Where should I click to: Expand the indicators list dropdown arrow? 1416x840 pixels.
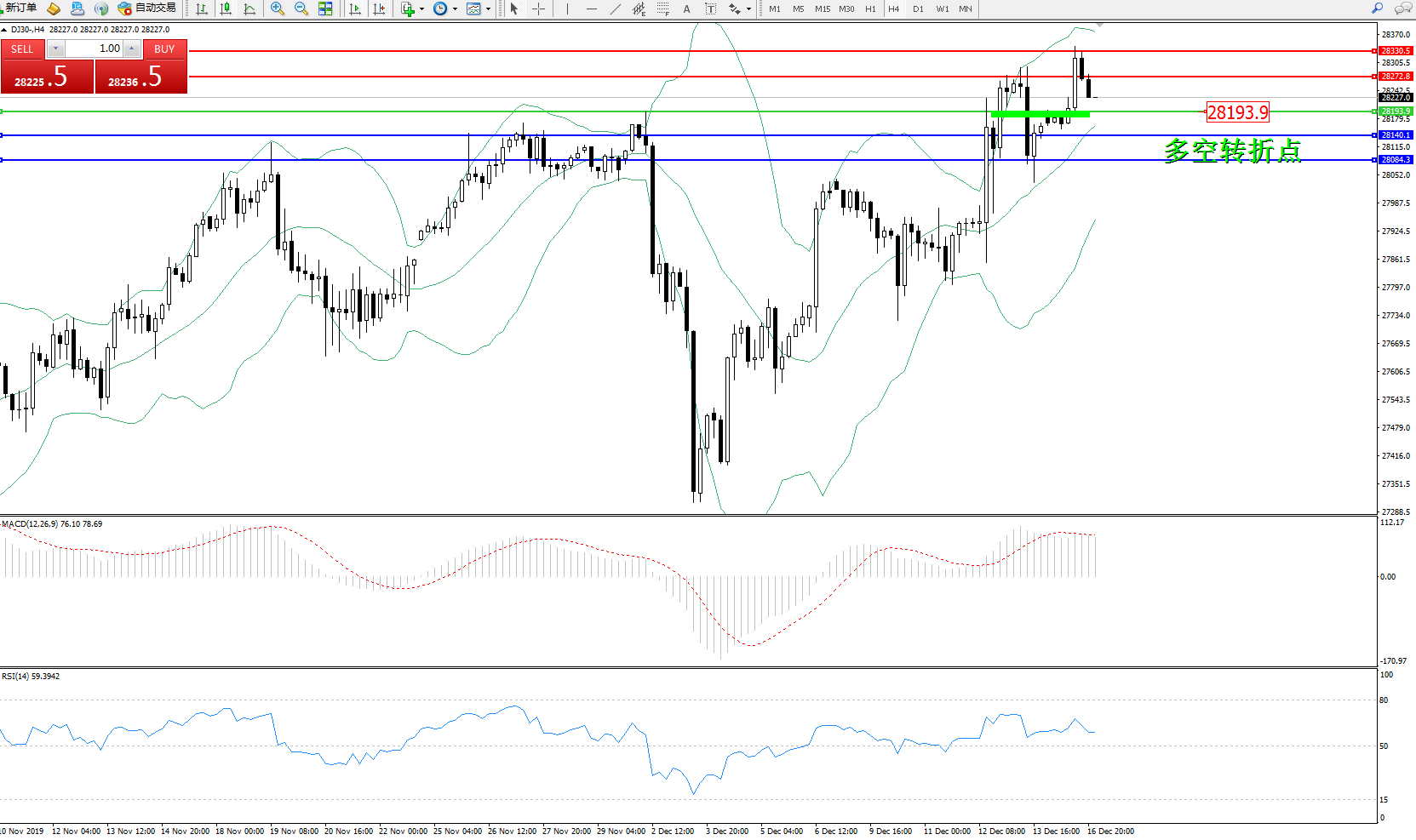point(421,9)
